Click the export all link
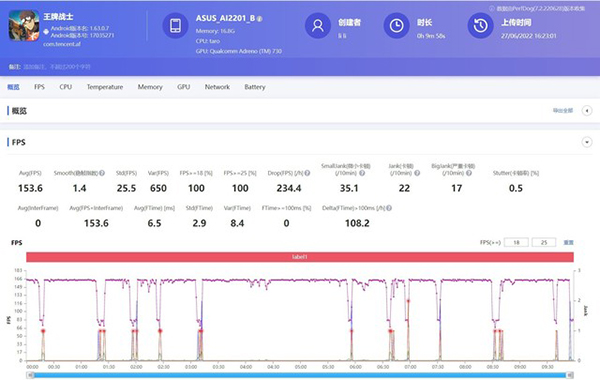Viewport: 600px width, 380px height. click(x=562, y=111)
